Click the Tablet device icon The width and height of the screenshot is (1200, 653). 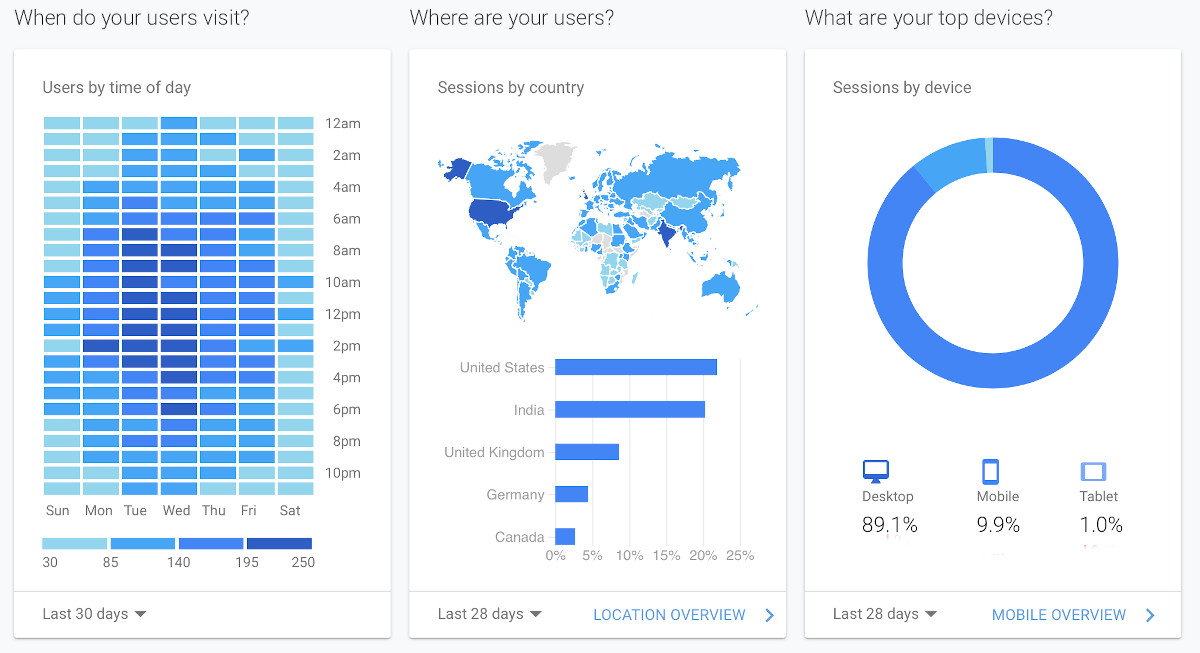point(1093,471)
